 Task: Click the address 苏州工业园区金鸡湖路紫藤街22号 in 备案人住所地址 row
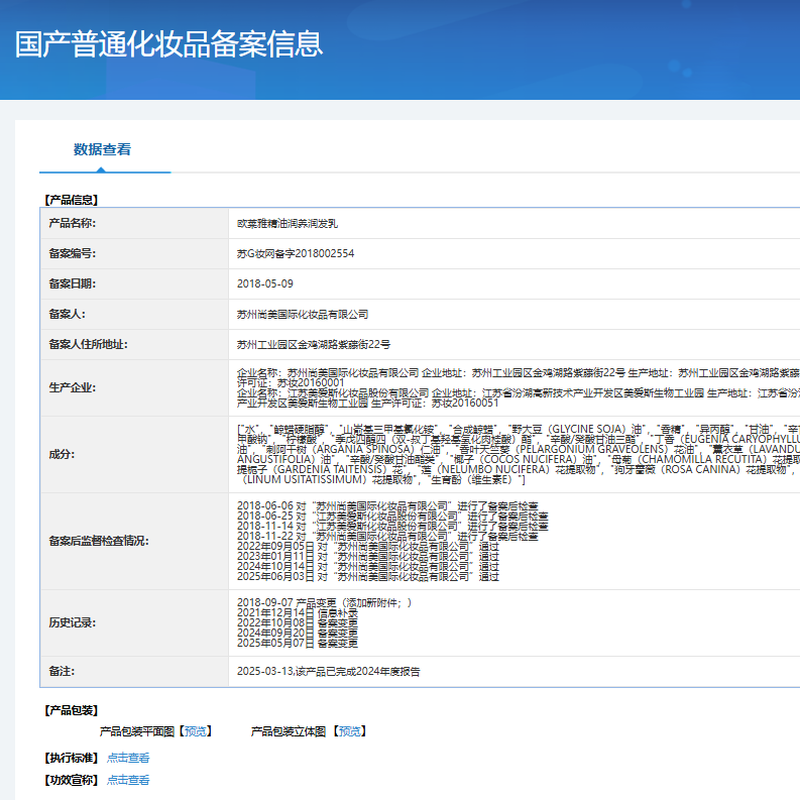[313, 345]
